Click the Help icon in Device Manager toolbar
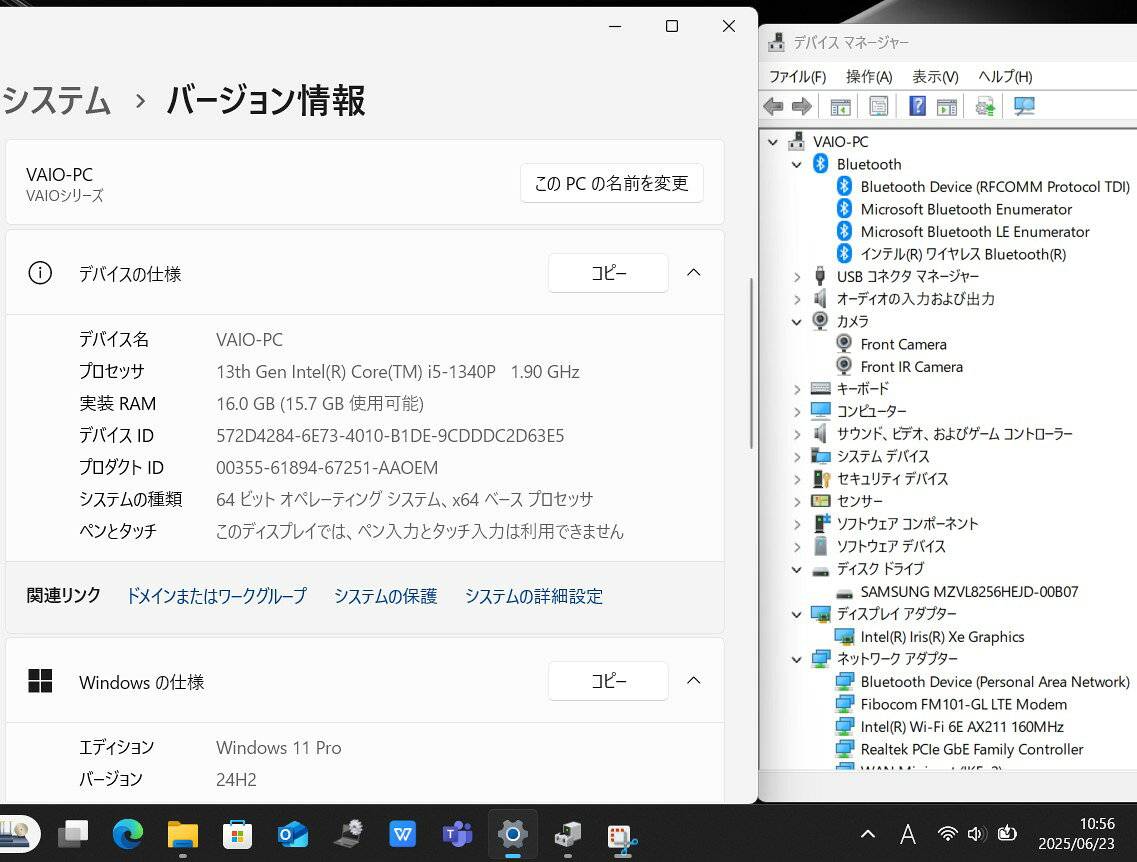 (x=917, y=107)
